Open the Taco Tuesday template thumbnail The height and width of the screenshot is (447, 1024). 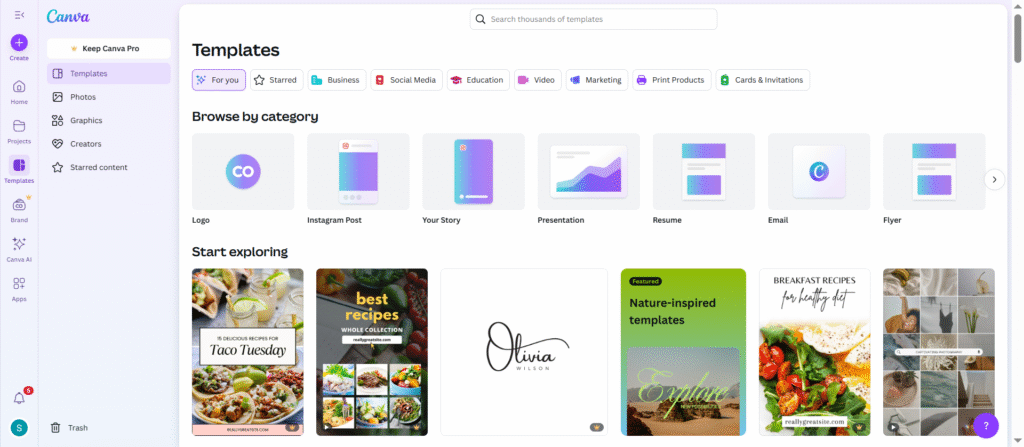point(248,352)
